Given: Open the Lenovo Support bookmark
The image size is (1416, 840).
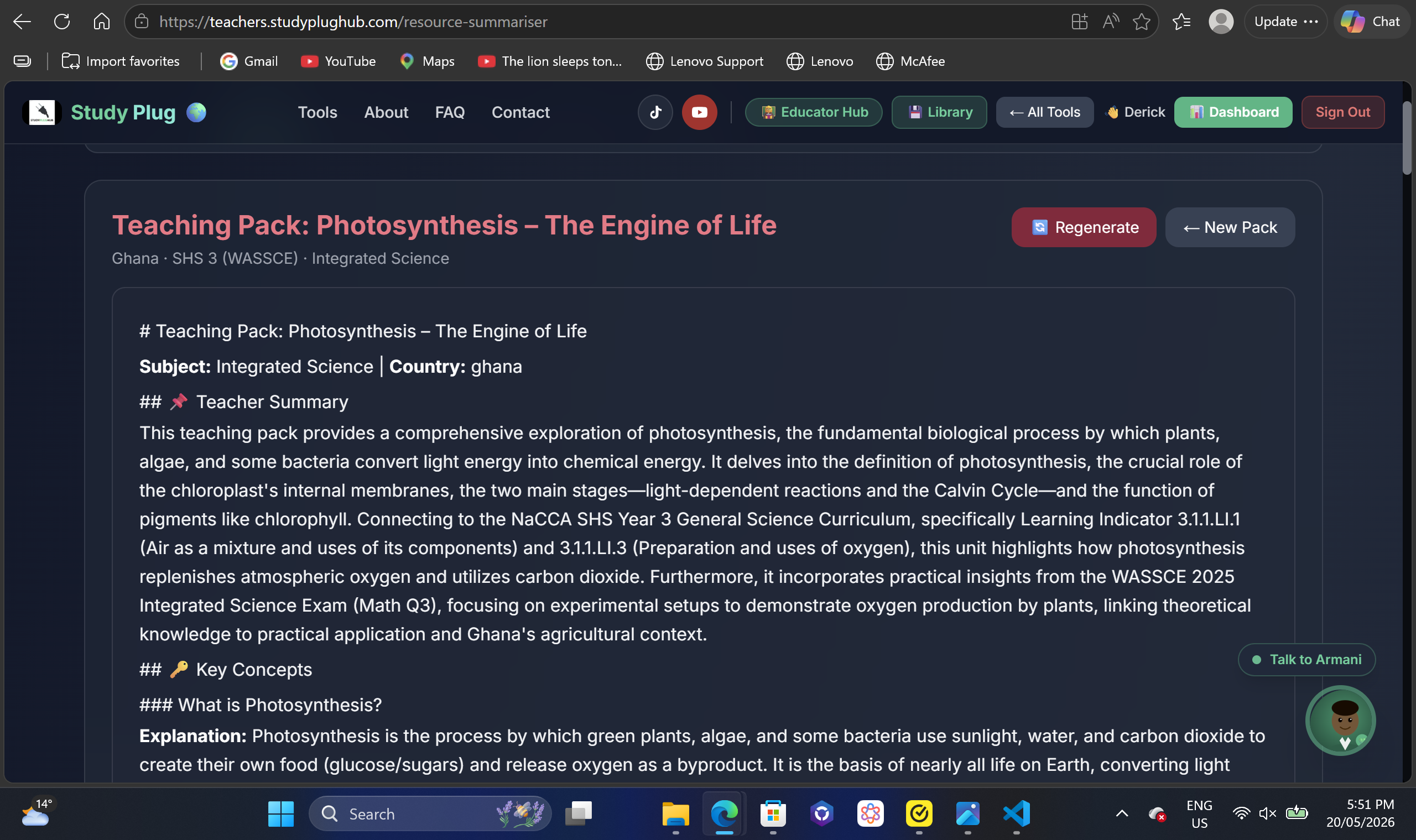Looking at the screenshot, I should click(704, 61).
